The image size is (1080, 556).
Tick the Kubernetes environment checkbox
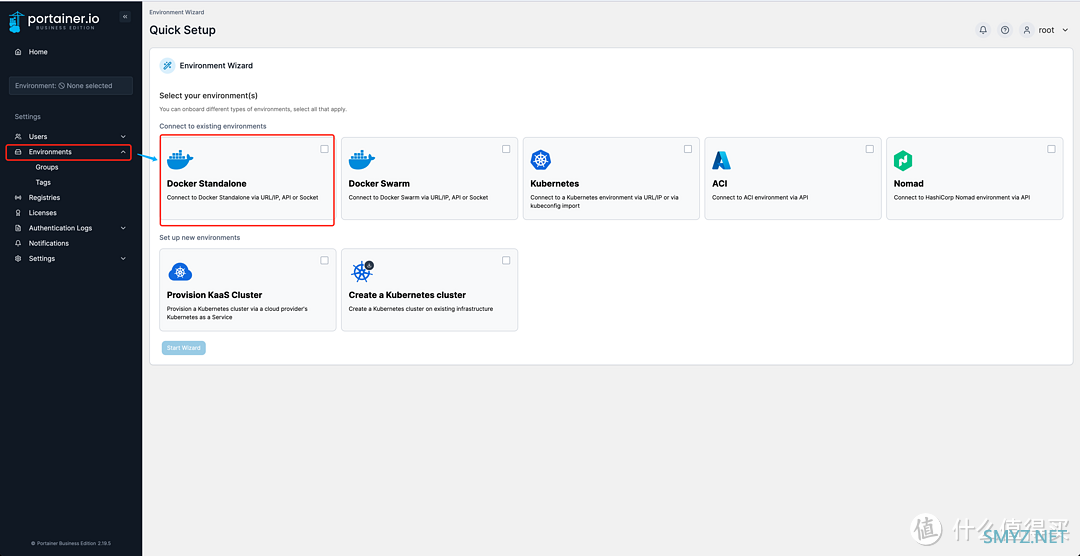pyautogui.click(x=688, y=149)
